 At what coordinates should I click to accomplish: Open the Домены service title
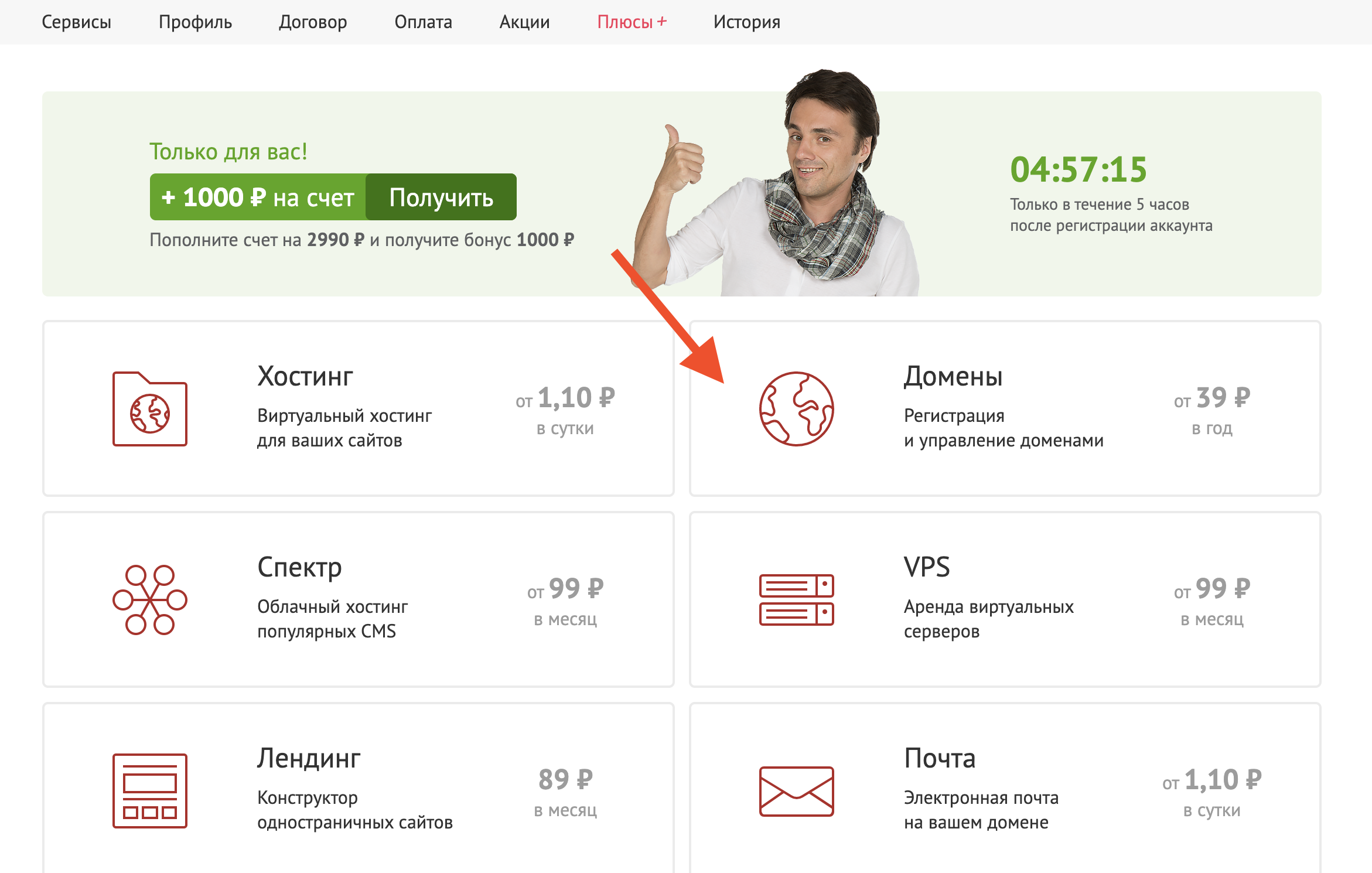[x=953, y=376]
